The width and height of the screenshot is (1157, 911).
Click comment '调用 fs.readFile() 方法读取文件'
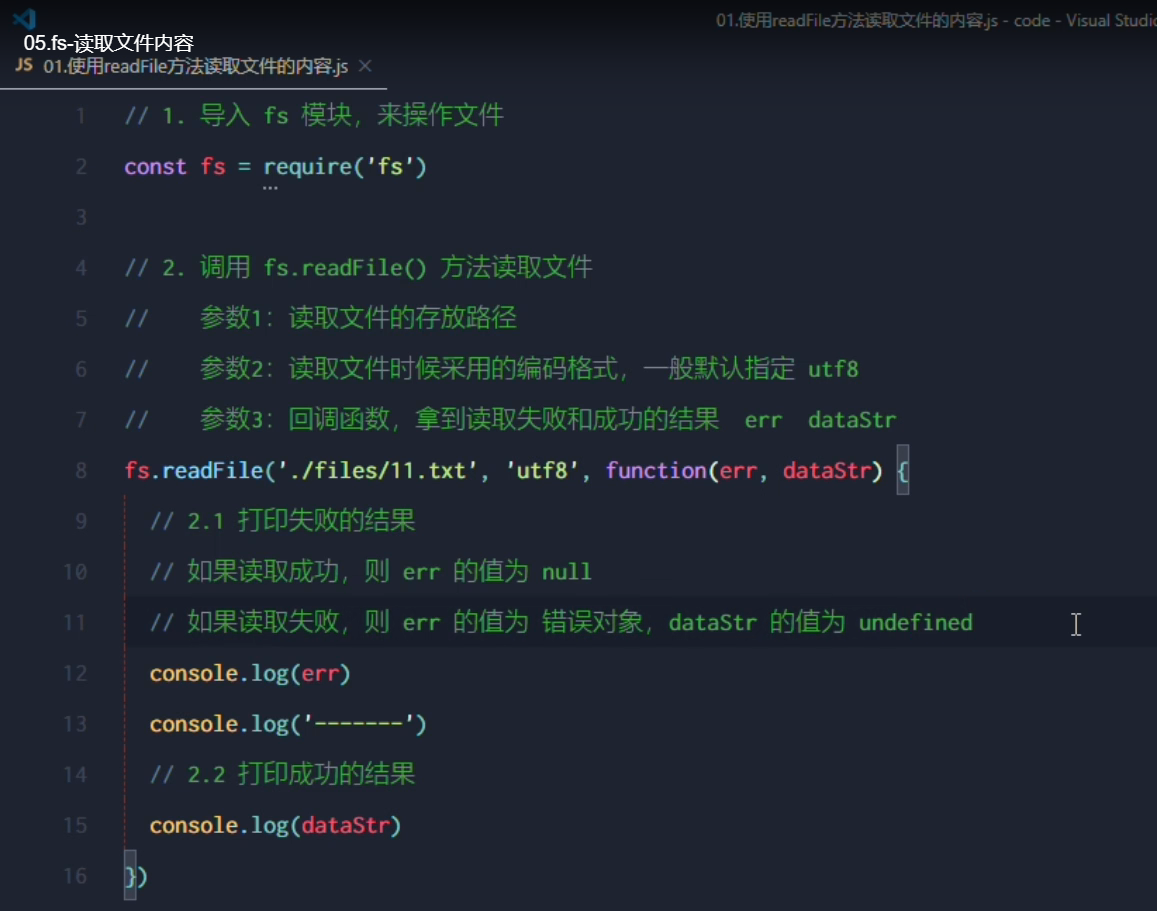[x=396, y=267]
